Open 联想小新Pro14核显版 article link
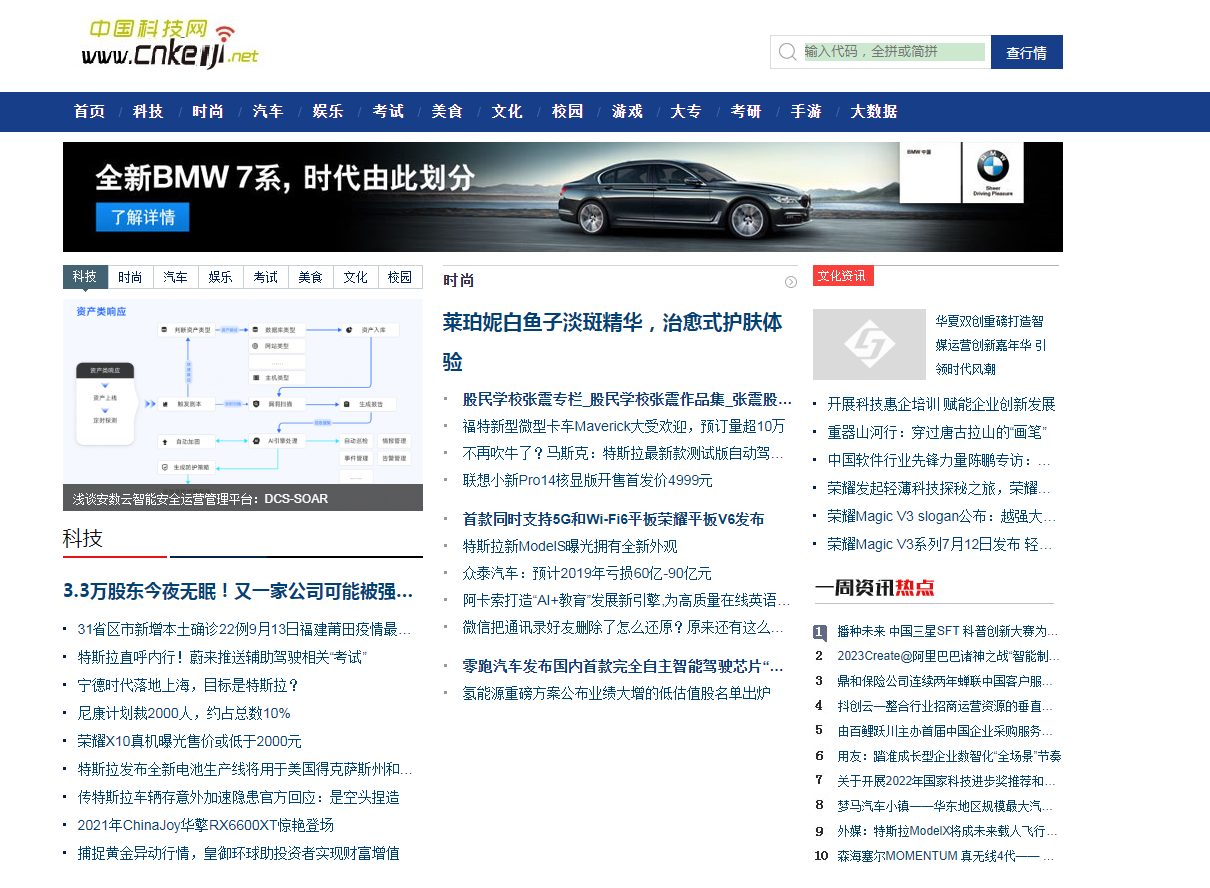The height and width of the screenshot is (888, 1210). [x=587, y=480]
